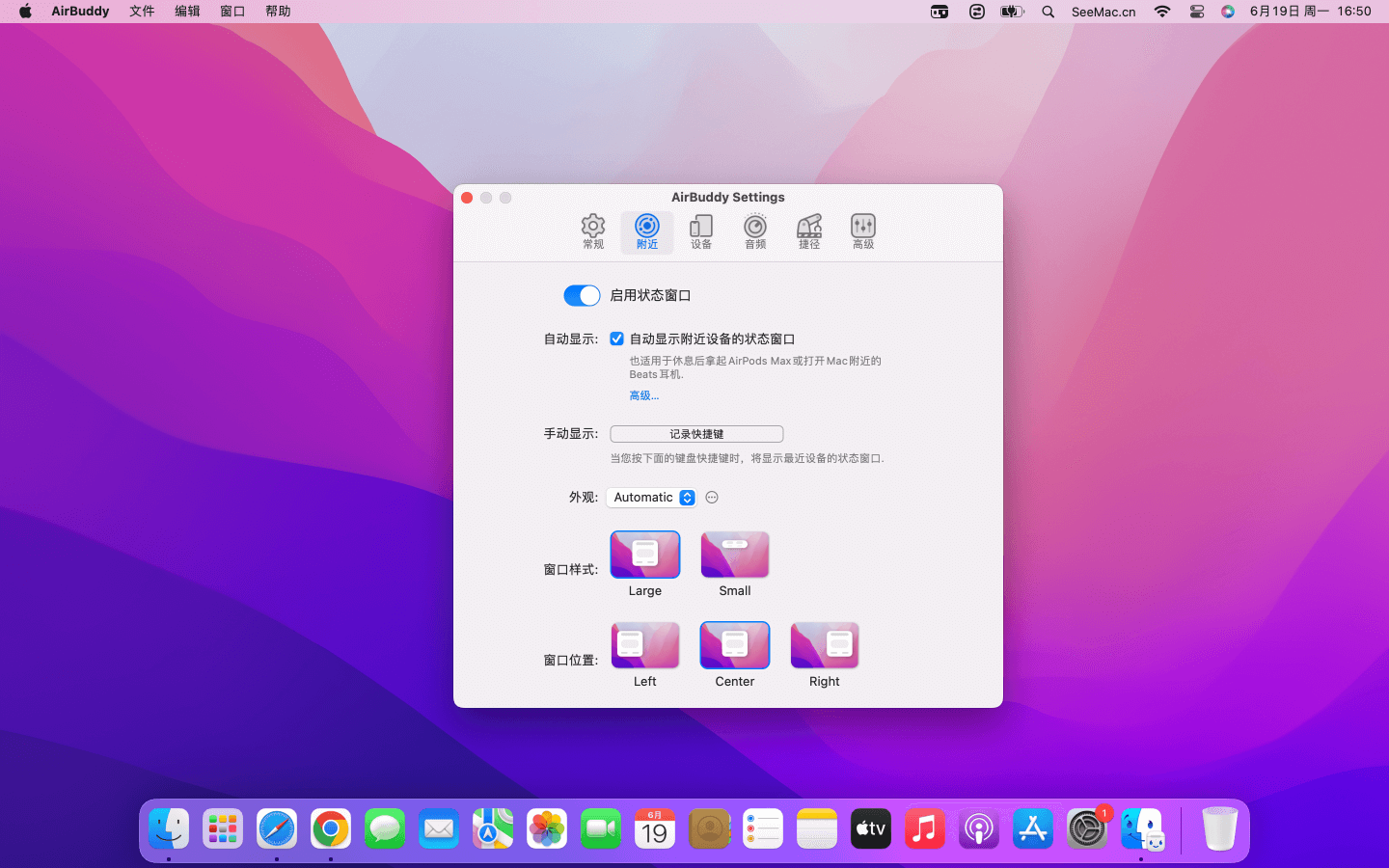Uncheck 自动显示附近设备的状态窗口 checkbox
Viewport: 1389px width, 868px height.
pyautogui.click(x=616, y=339)
